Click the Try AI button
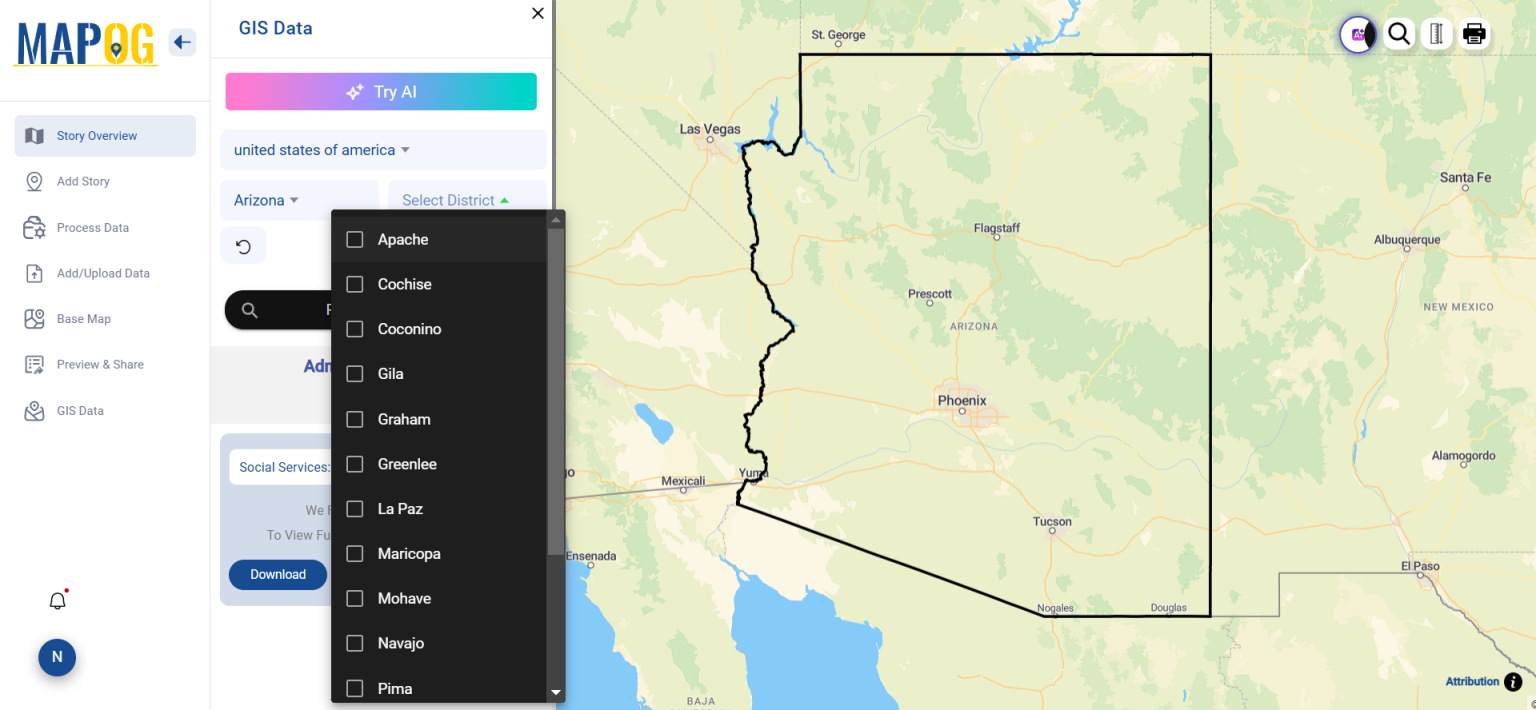Screen dimensions: 1536x710 (x=381, y=90)
